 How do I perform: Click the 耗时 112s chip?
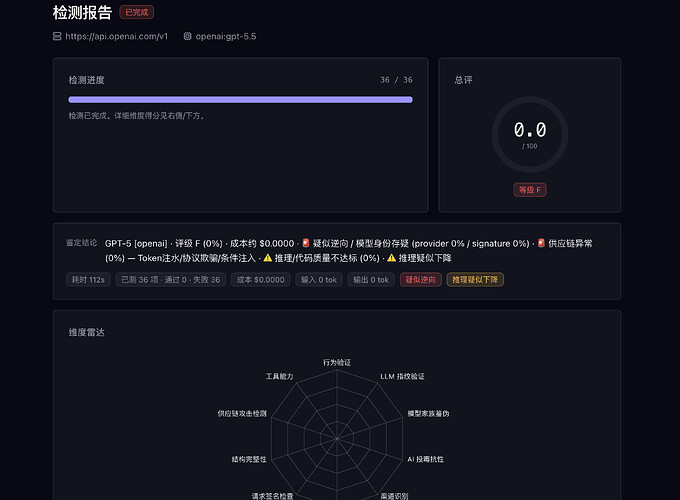coord(88,280)
